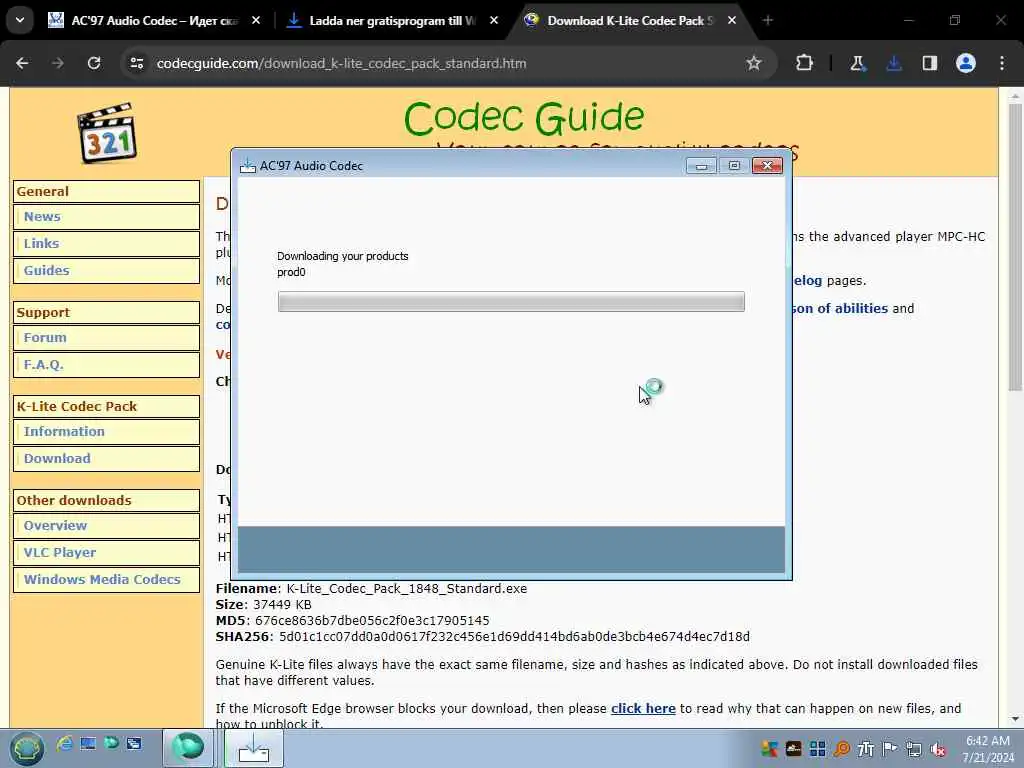This screenshot has width=1024, height=768.
Task: Bookmark this page with the star icon
Action: 754,63
